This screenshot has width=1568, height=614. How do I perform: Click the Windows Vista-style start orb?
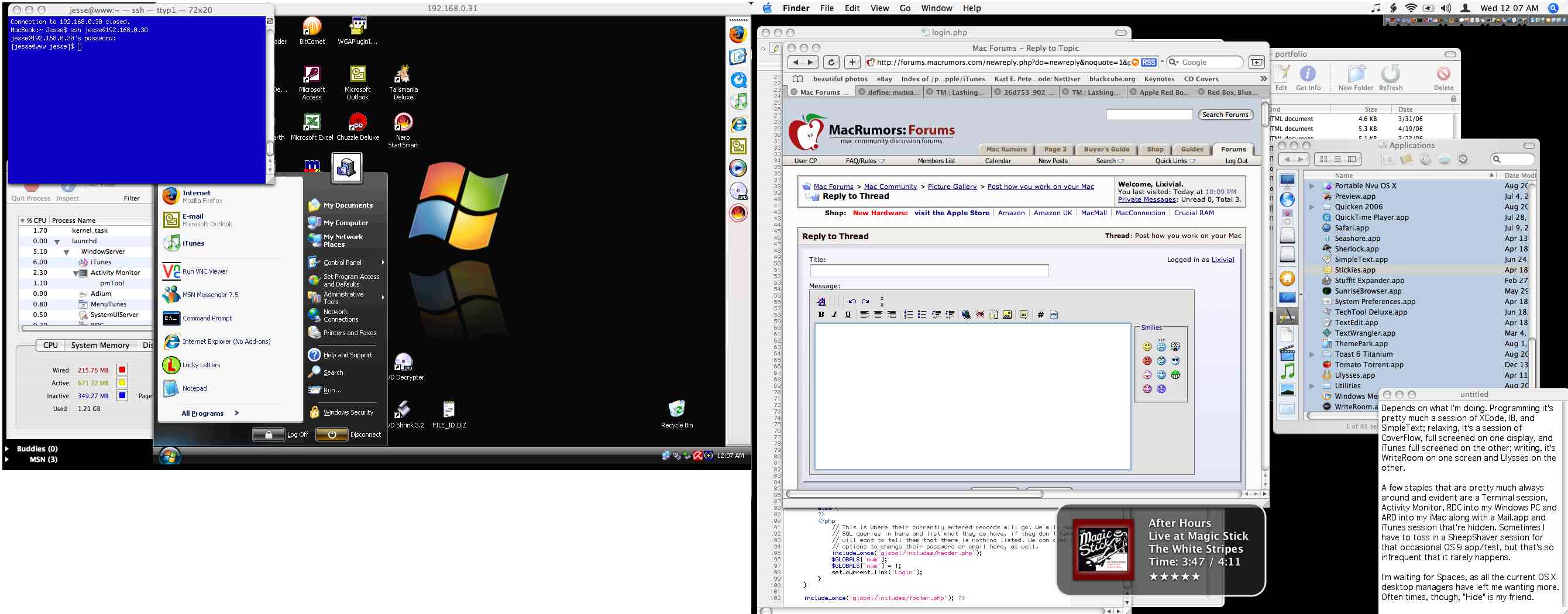[x=170, y=456]
